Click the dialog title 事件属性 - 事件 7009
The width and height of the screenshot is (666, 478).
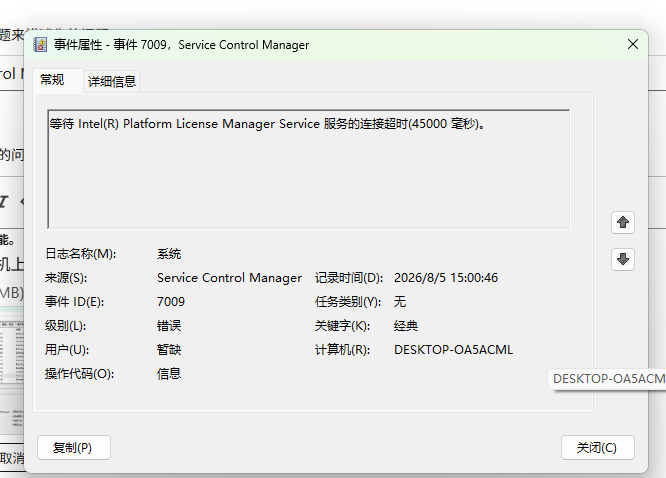pos(181,45)
